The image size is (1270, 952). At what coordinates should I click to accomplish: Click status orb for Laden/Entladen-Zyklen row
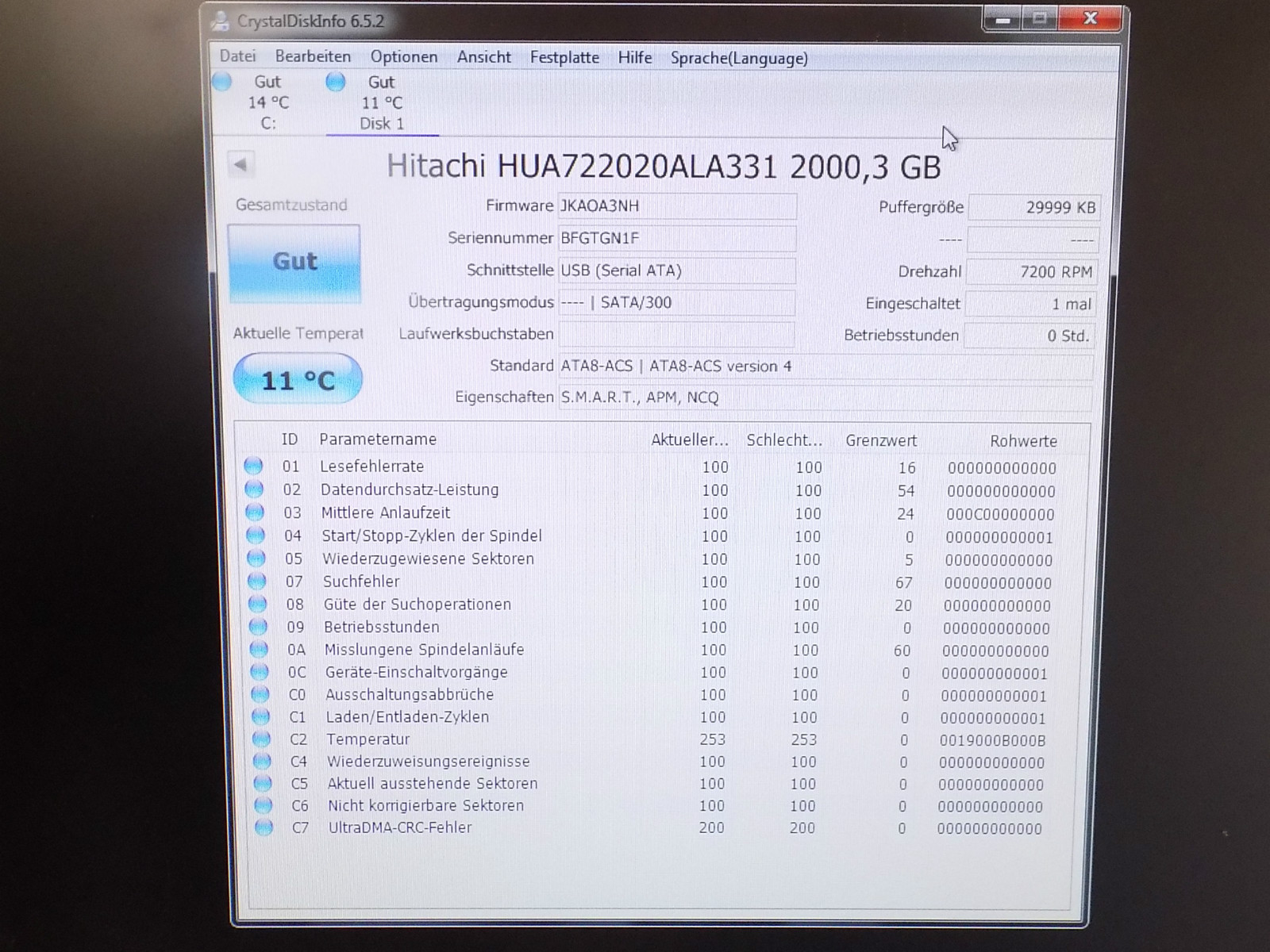tap(261, 716)
